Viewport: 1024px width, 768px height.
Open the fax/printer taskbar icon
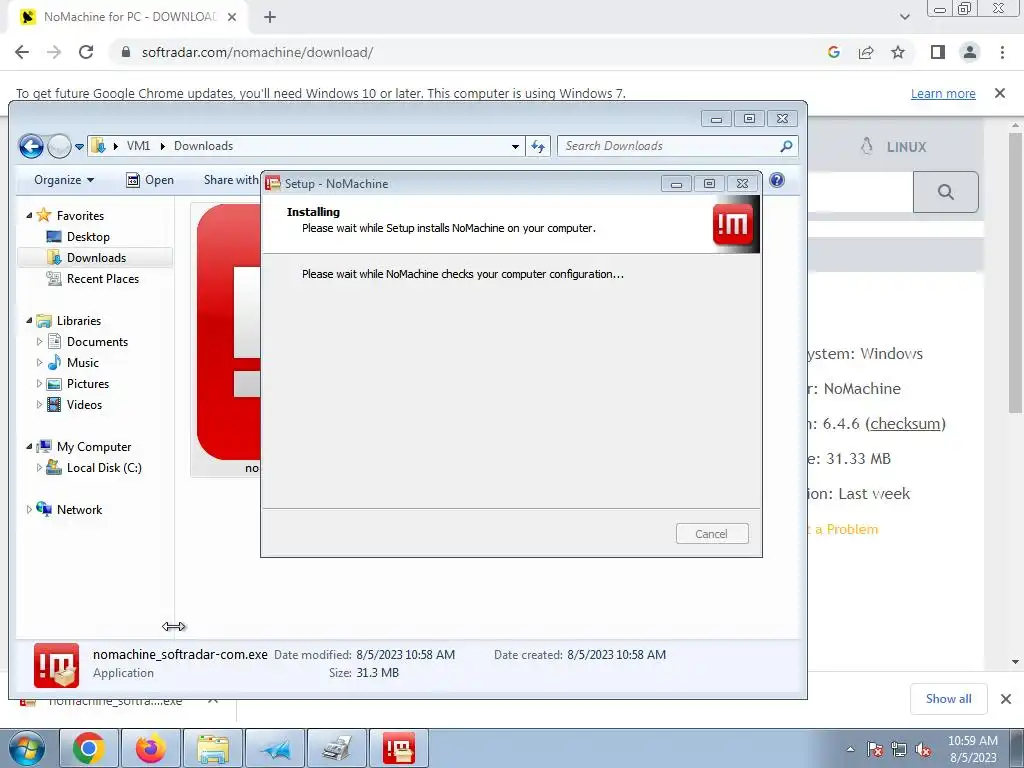pyautogui.click(x=337, y=748)
